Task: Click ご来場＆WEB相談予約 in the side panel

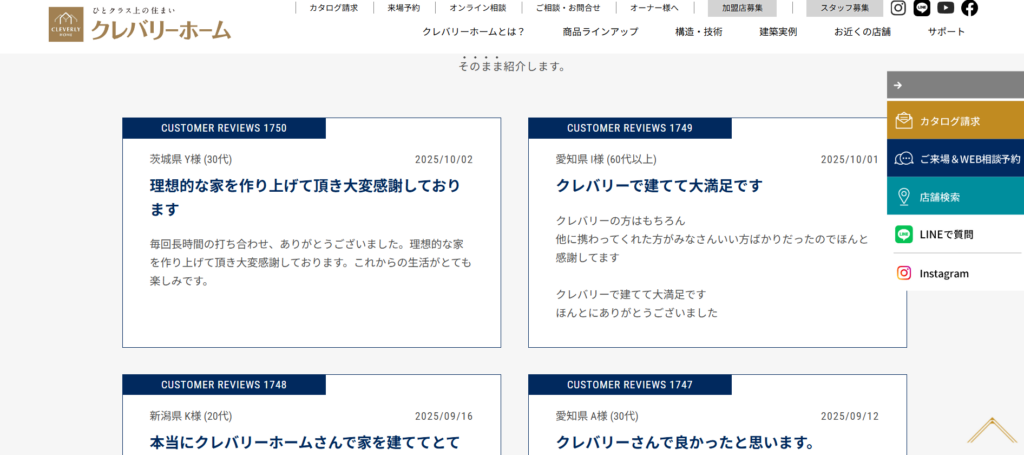Action: 954,159
